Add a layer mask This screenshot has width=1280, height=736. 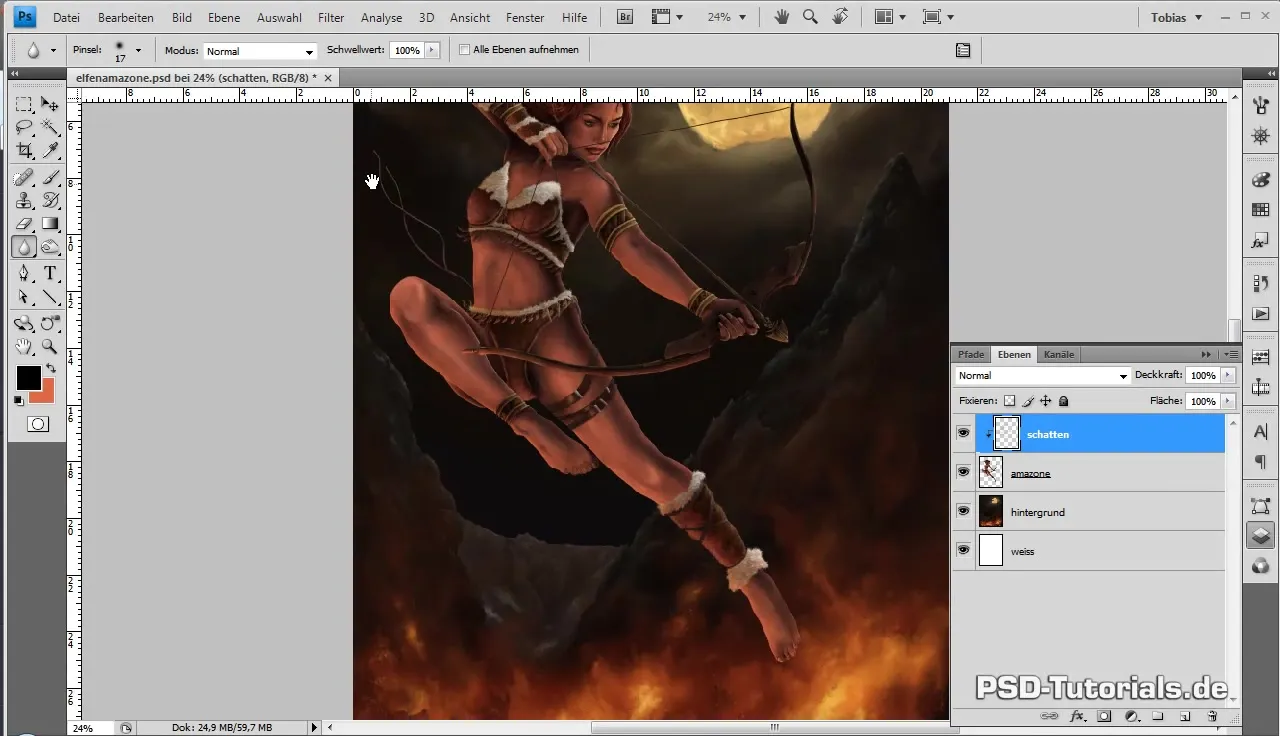(1105, 716)
